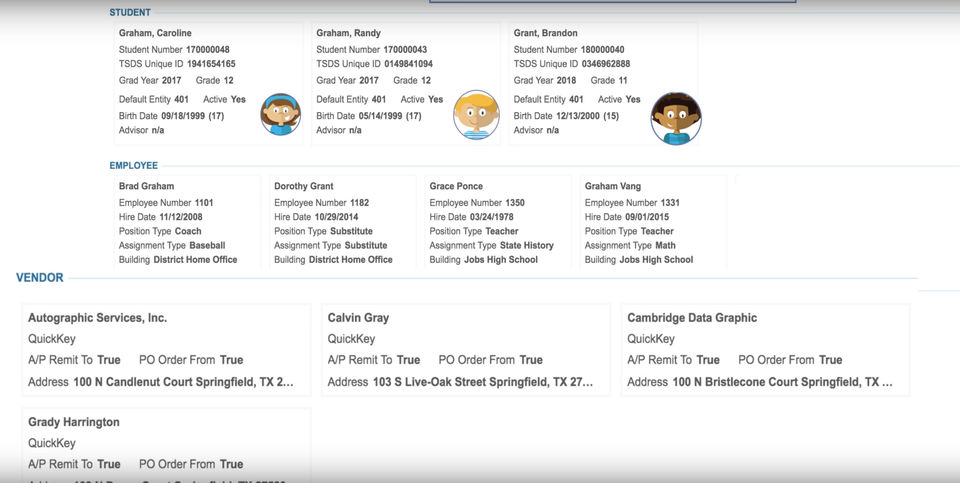Viewport: 960px width, 483px height.
Task: Select TSDS Unique ID 0149841094
Action: click(408, 64)
